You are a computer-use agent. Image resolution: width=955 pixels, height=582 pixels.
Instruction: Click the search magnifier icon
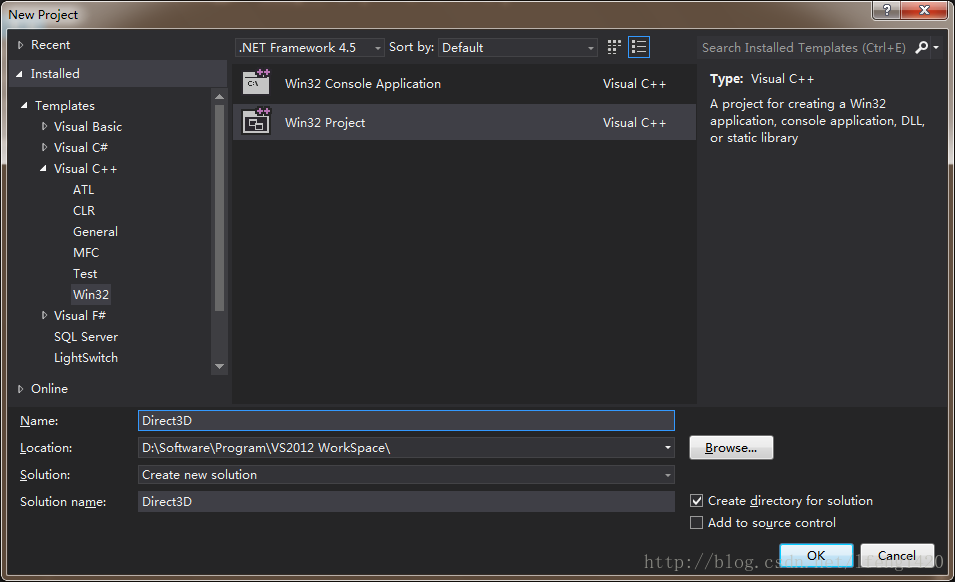pos(922,47)
